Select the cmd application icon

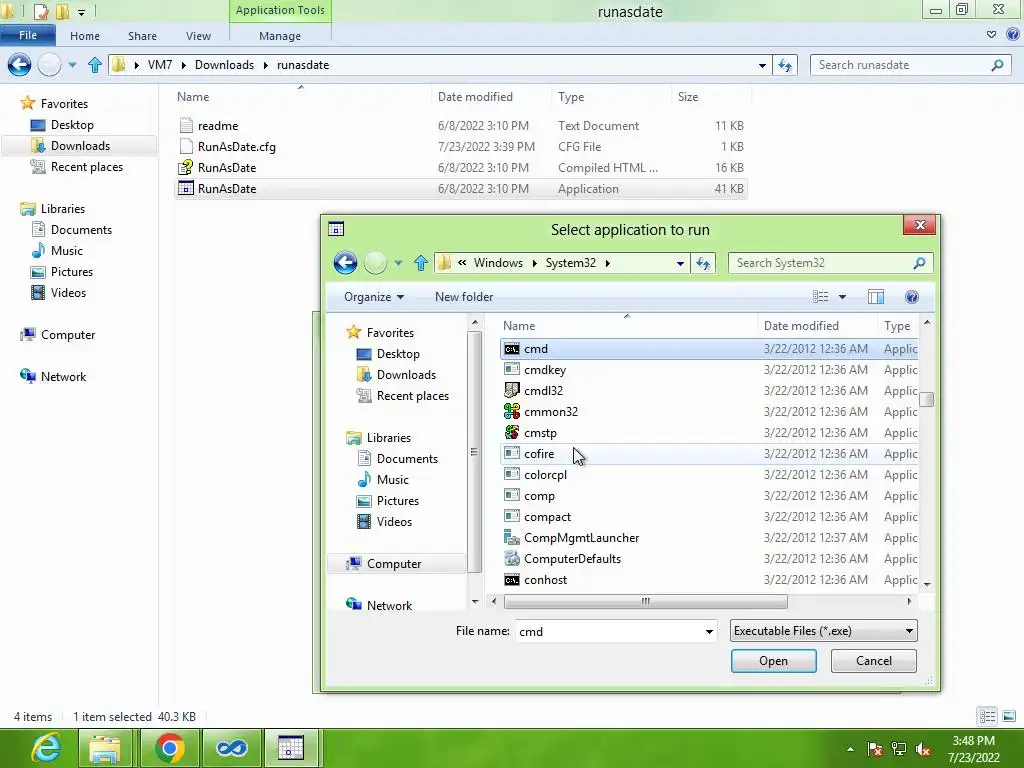tap(512, 349)
